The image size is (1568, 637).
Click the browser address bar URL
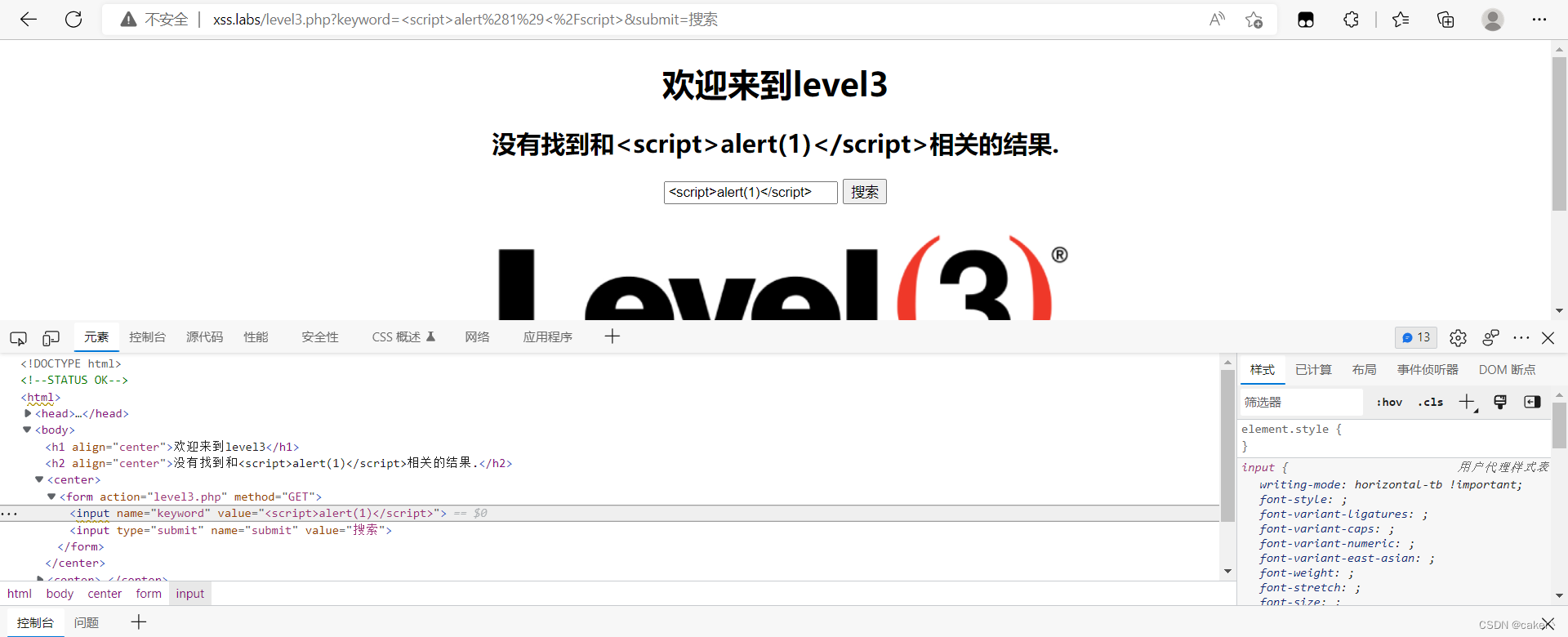[465, 20]
